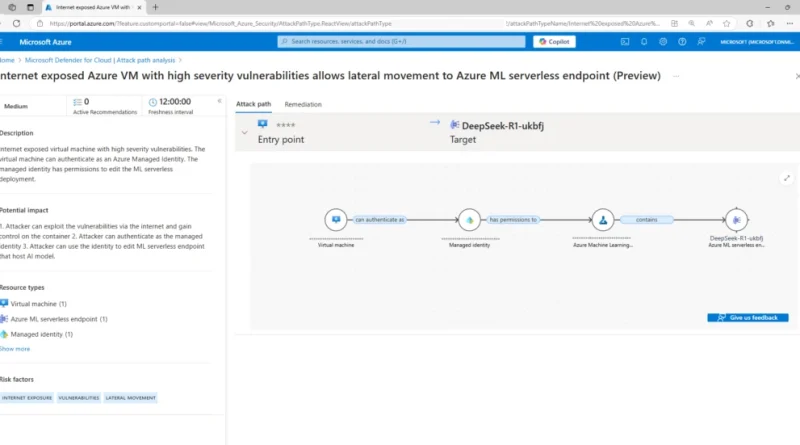Click the Virtual machine (1) resource type
This screenshot has width=800, height=445.
pos(34,304)
